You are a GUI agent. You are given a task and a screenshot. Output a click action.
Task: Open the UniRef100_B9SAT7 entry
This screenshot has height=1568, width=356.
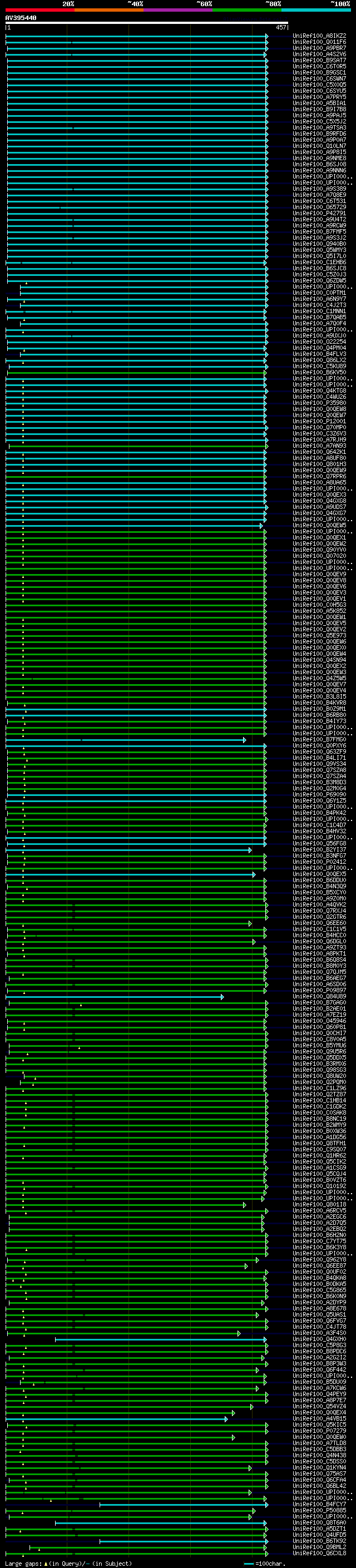tap(319, 60)
